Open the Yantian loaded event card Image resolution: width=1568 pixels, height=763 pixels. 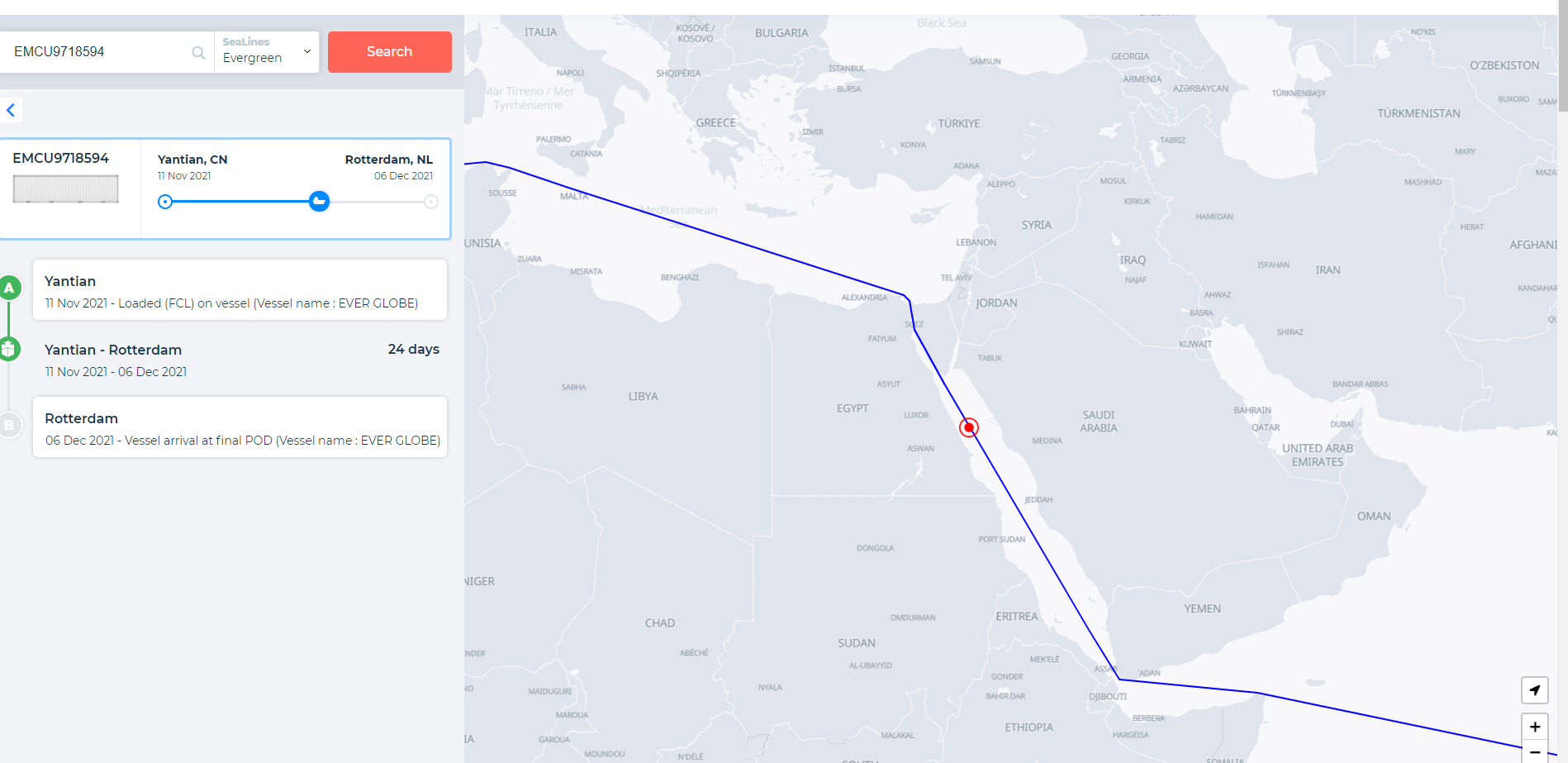click(240, 290)
